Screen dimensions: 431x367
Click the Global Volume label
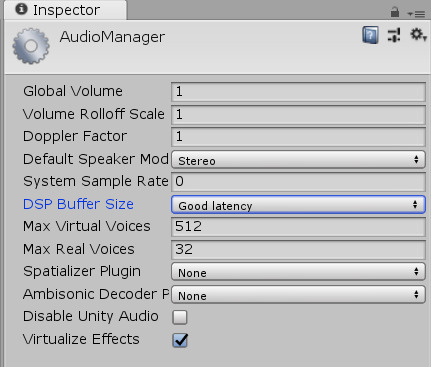coord(73,91)
